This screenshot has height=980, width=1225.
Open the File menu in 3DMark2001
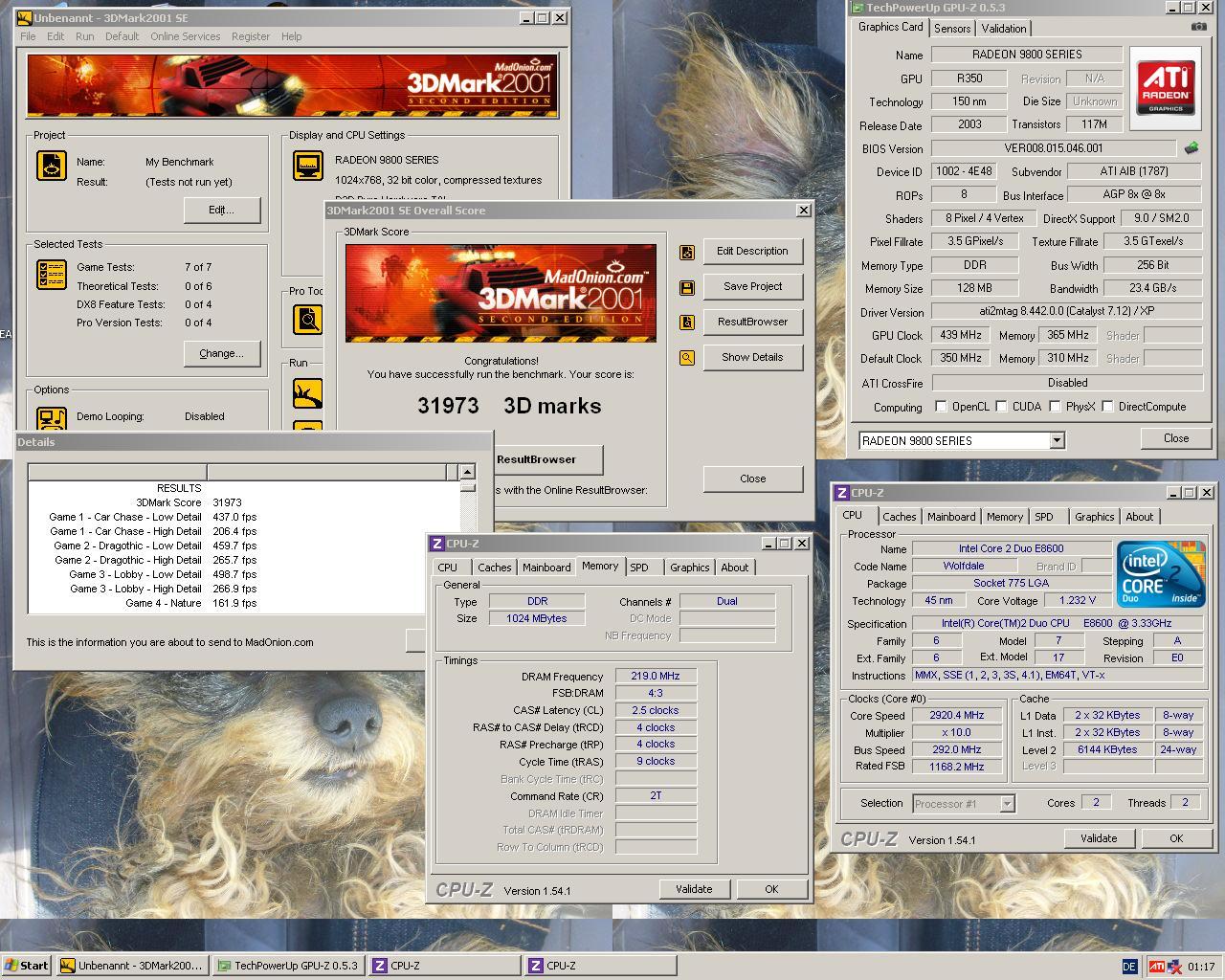click(28, 36)
